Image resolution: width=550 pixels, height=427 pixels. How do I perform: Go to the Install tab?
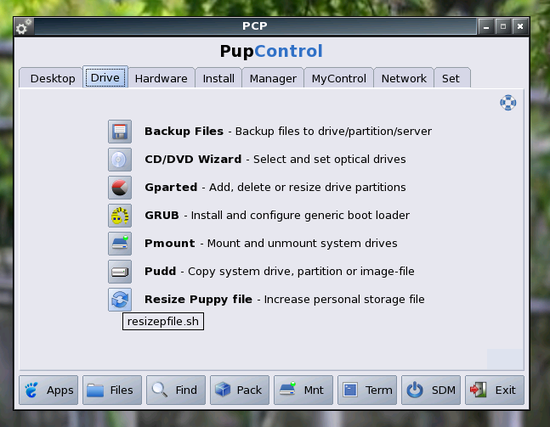[219, 78]
